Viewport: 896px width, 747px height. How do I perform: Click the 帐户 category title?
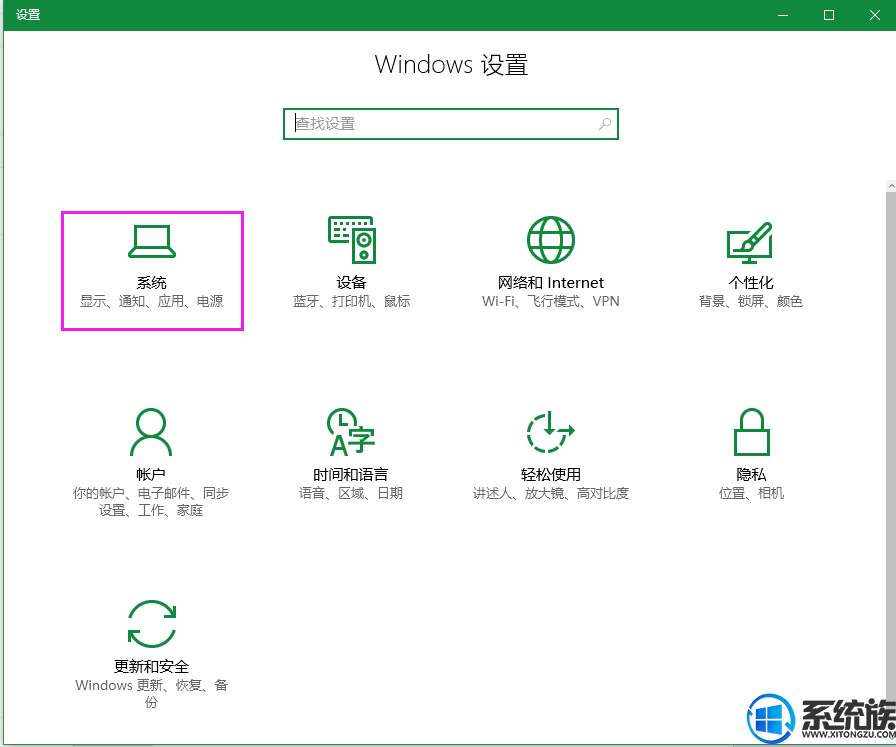[151, 474]
